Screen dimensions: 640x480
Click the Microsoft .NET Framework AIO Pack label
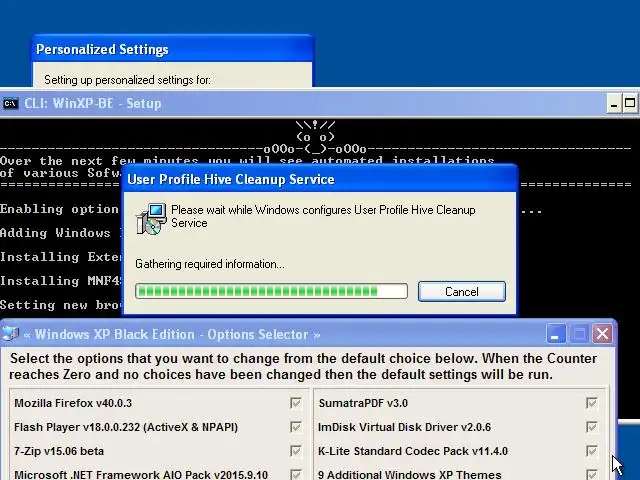141,475
